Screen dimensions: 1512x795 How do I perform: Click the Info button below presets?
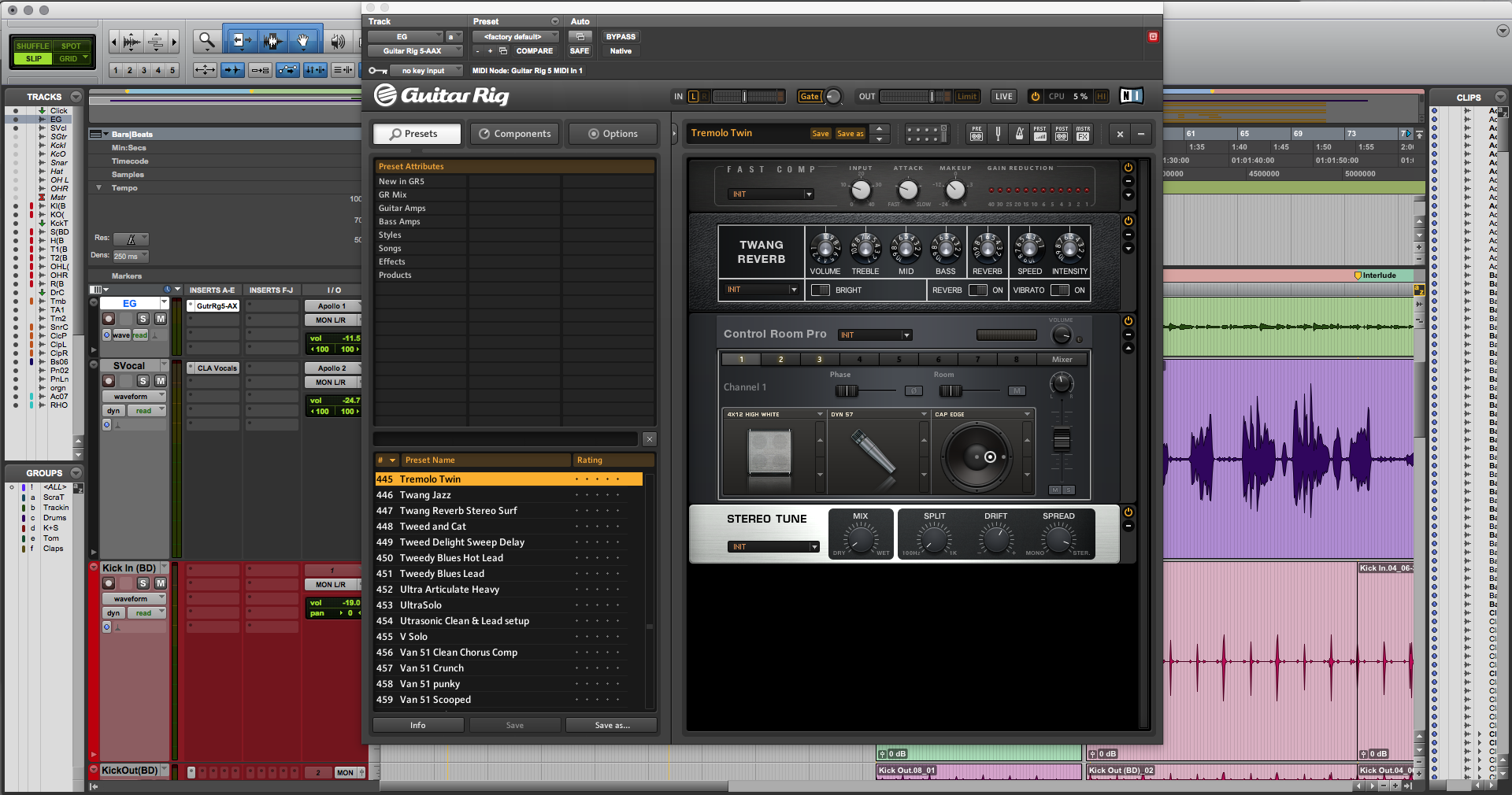(418, 725)
